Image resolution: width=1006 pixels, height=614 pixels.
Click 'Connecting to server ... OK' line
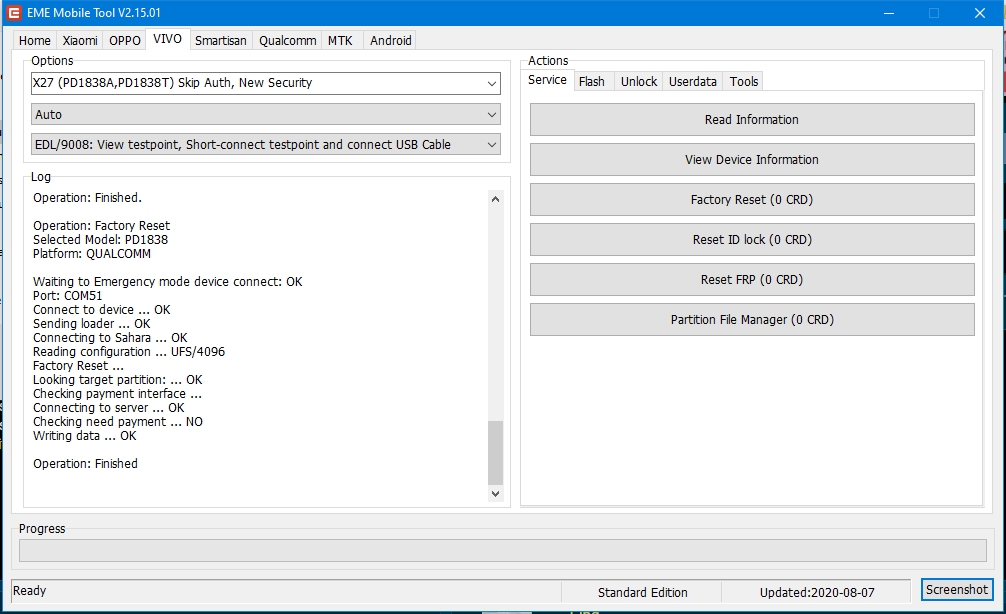108,408
